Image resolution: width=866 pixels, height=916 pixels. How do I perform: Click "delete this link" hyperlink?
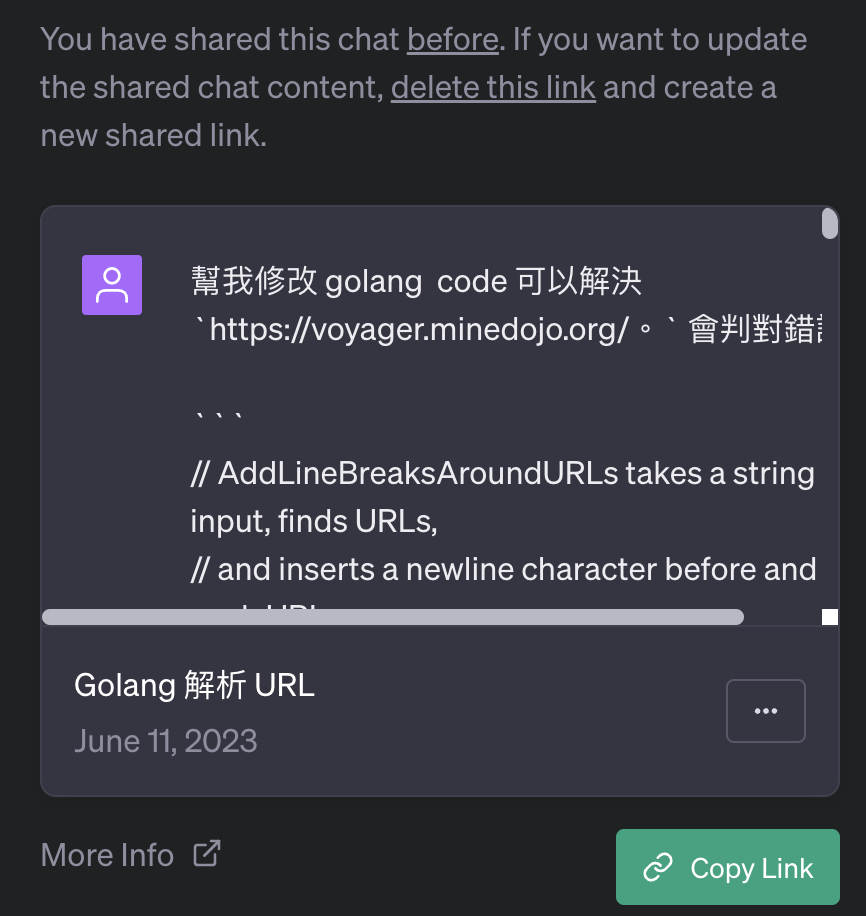493,88
